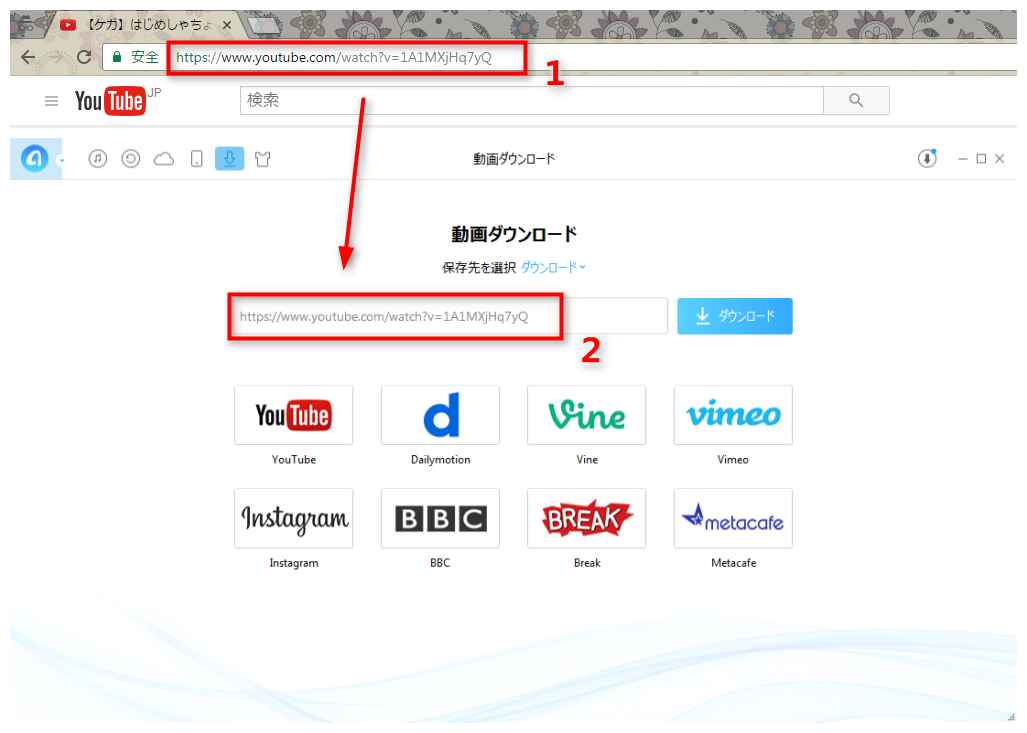Open the Dailymotion site tile
1027x733 pixels.
click(x=440, y=415)
